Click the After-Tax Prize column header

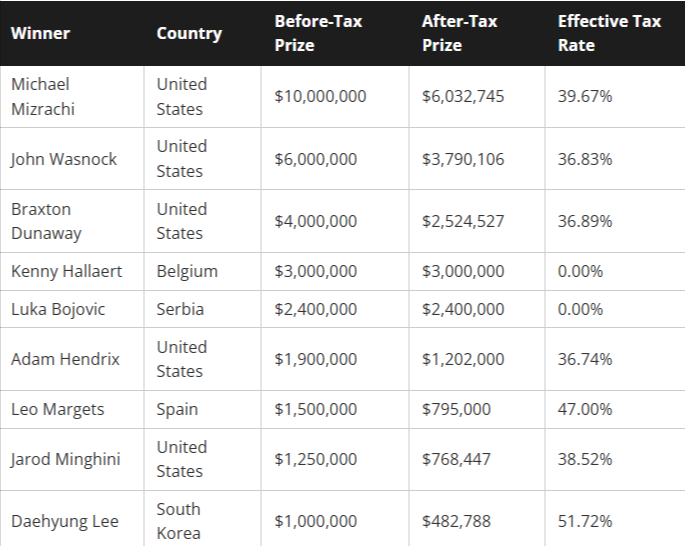(x=460, y=33)
